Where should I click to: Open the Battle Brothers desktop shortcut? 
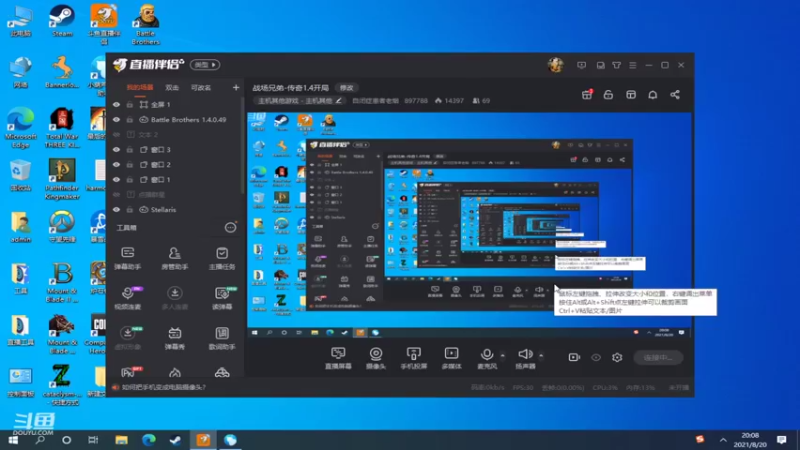(145, 24)
